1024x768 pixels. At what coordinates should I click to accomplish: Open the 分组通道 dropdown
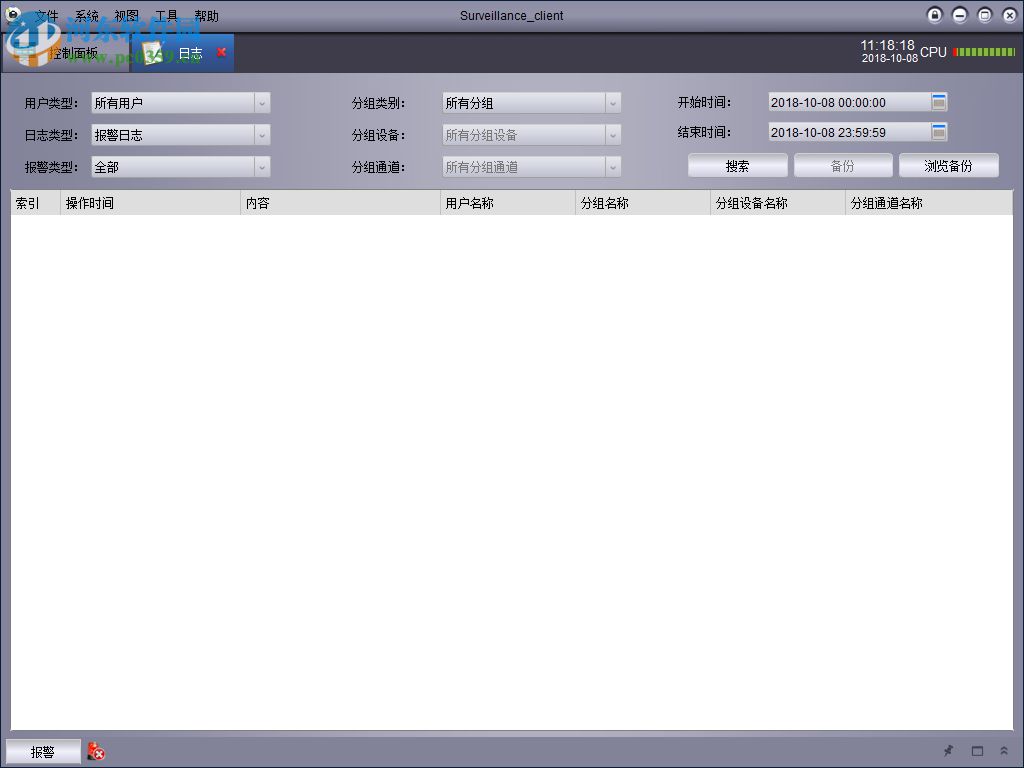[532, 167]
